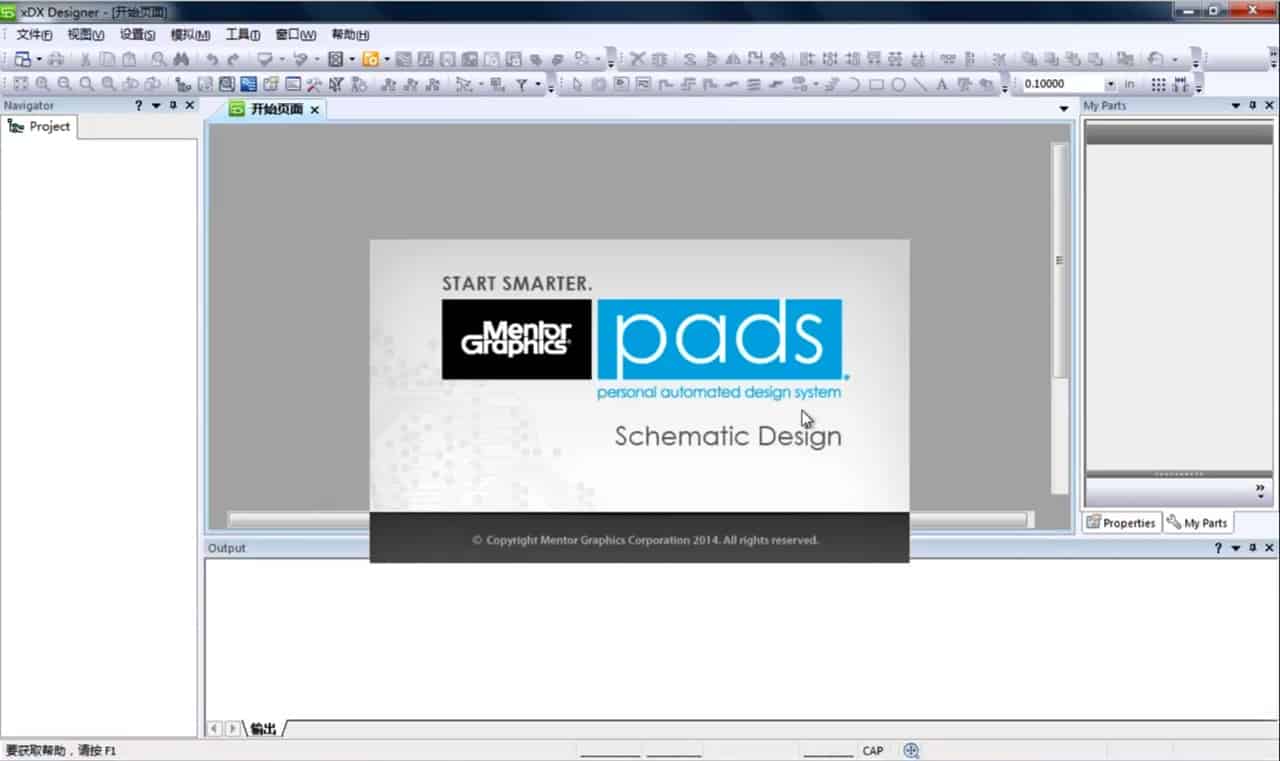Open the grid spacing 0.10000 dropdown
The image size is (1280, 761).
[1110, 85]
